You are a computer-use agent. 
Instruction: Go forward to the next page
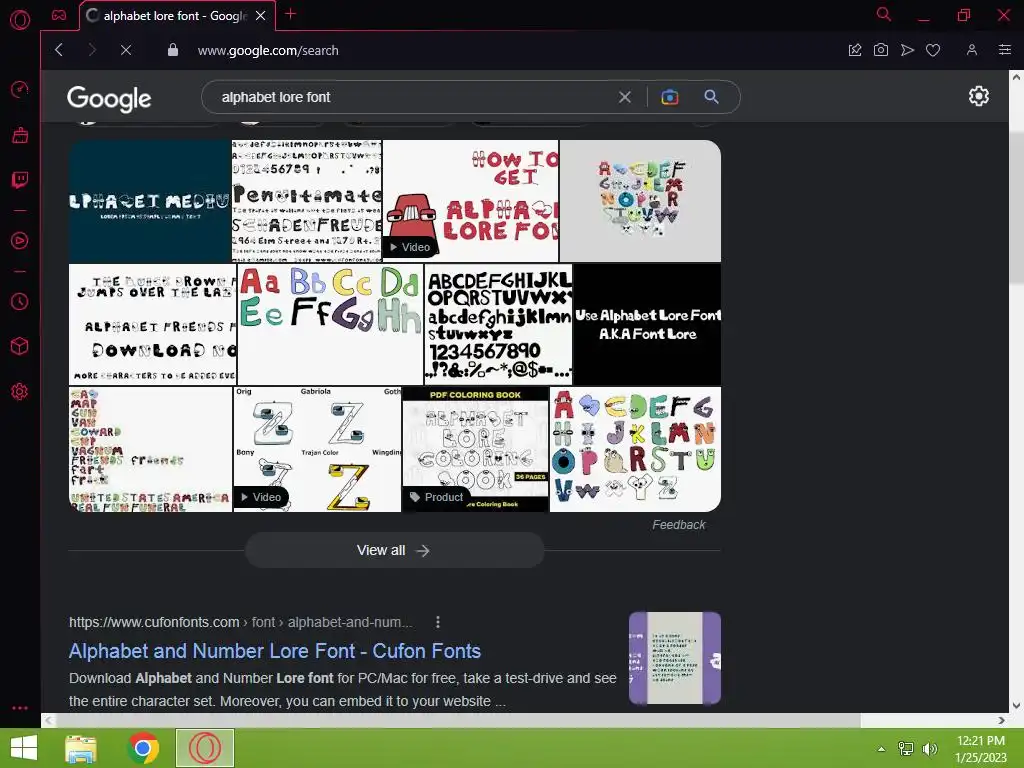point(92,50)
